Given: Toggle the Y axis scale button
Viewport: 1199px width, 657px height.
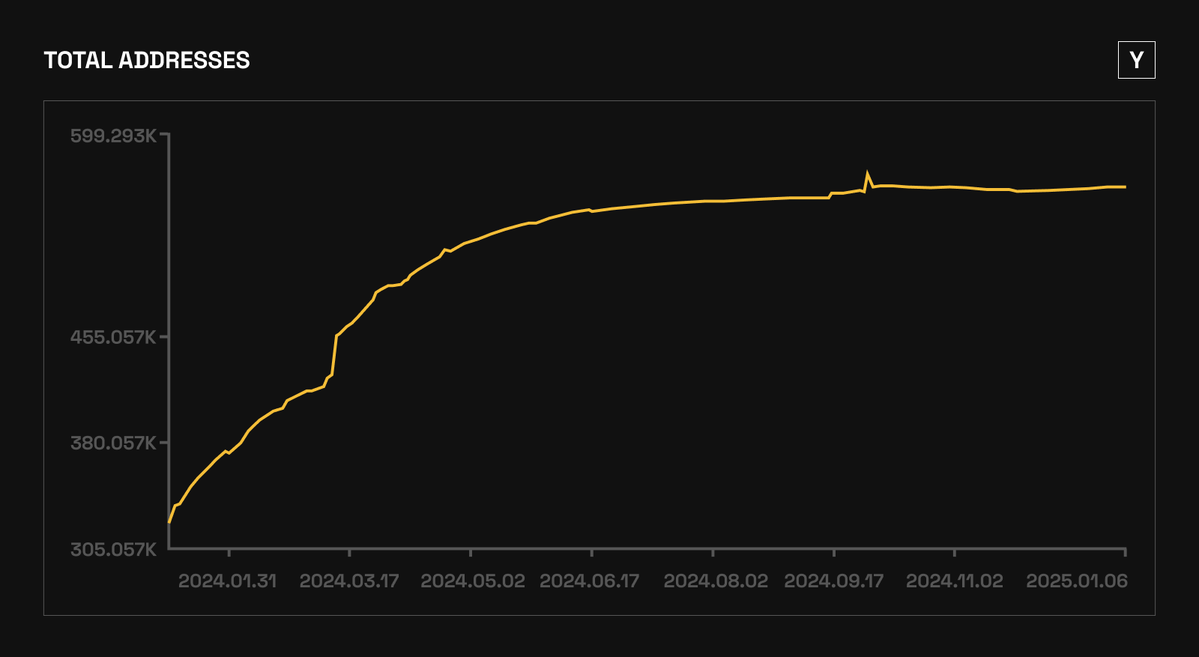Looking at the screenshot, I should [1136, 60].
